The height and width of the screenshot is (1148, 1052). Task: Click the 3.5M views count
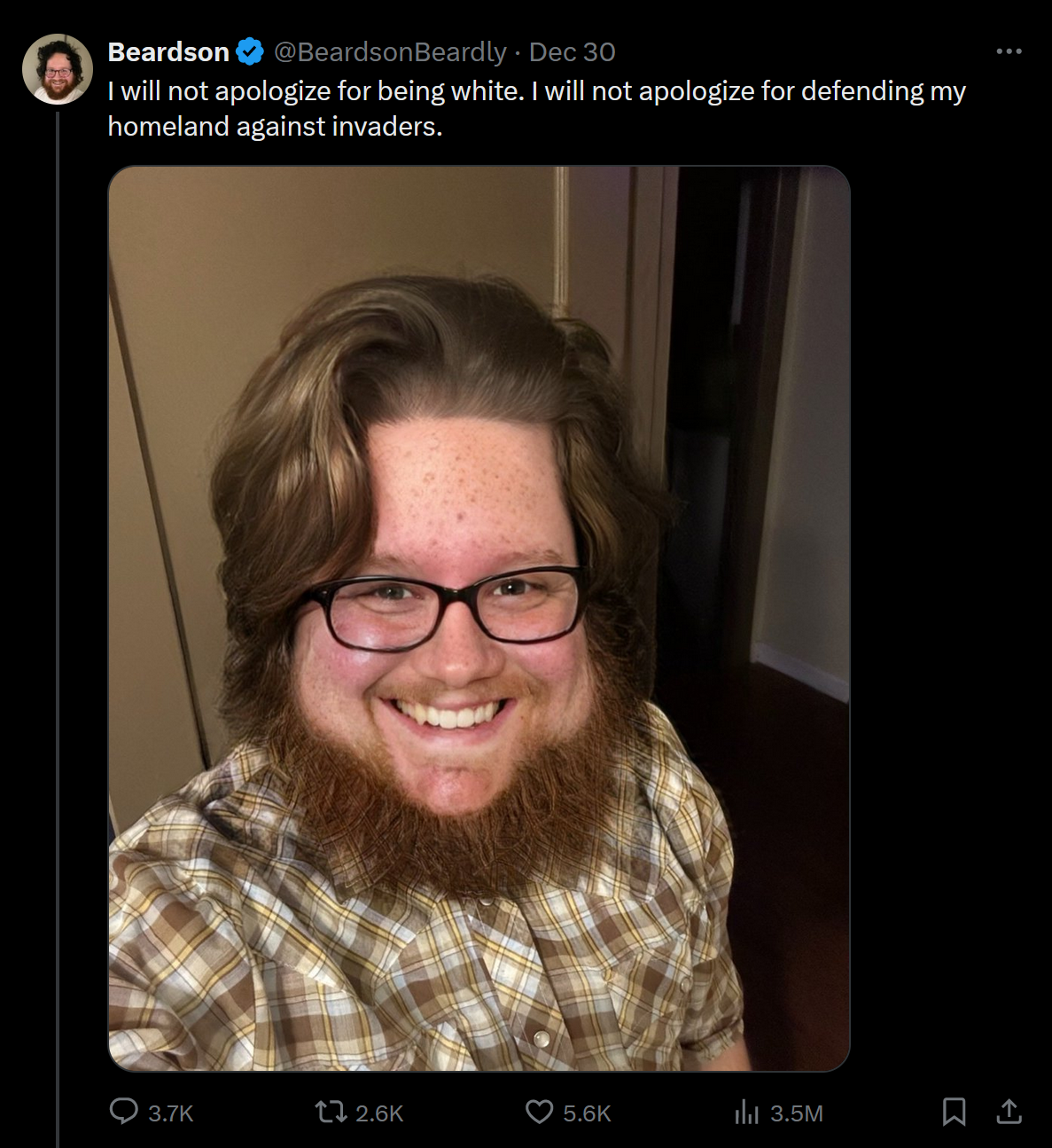[x=796, y=1113]
